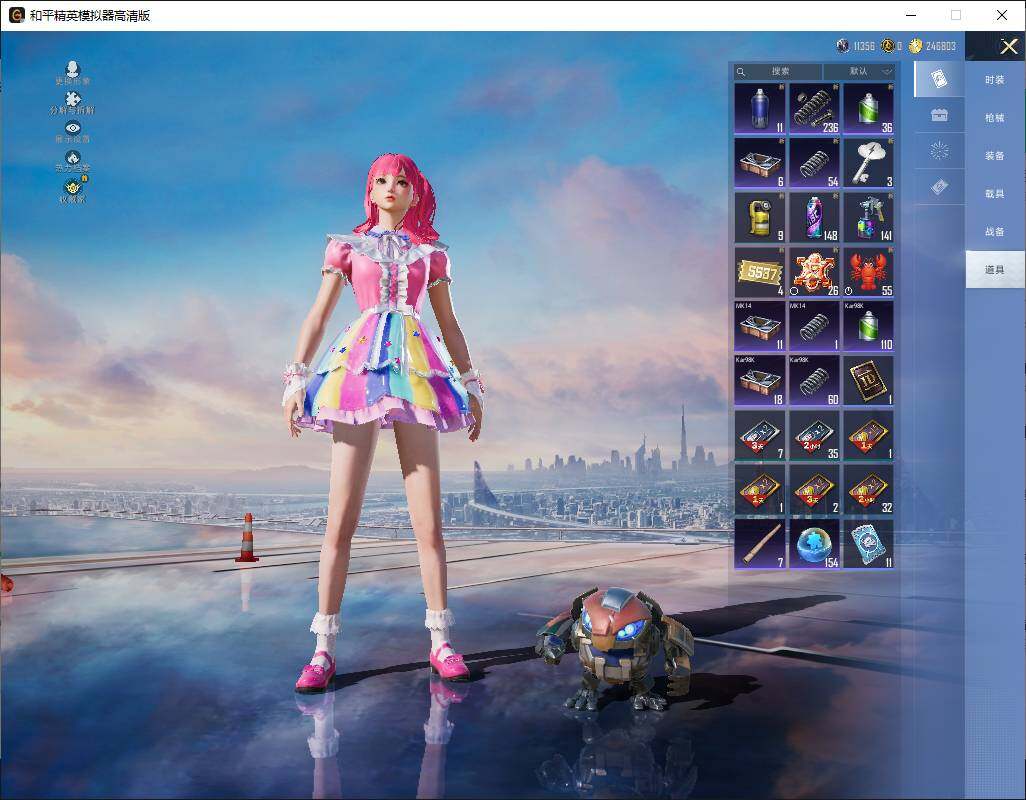Viewport: 1026px width, 800px height.
Task: Select the wooden stick item with count 7
Action: coord(760,544)
